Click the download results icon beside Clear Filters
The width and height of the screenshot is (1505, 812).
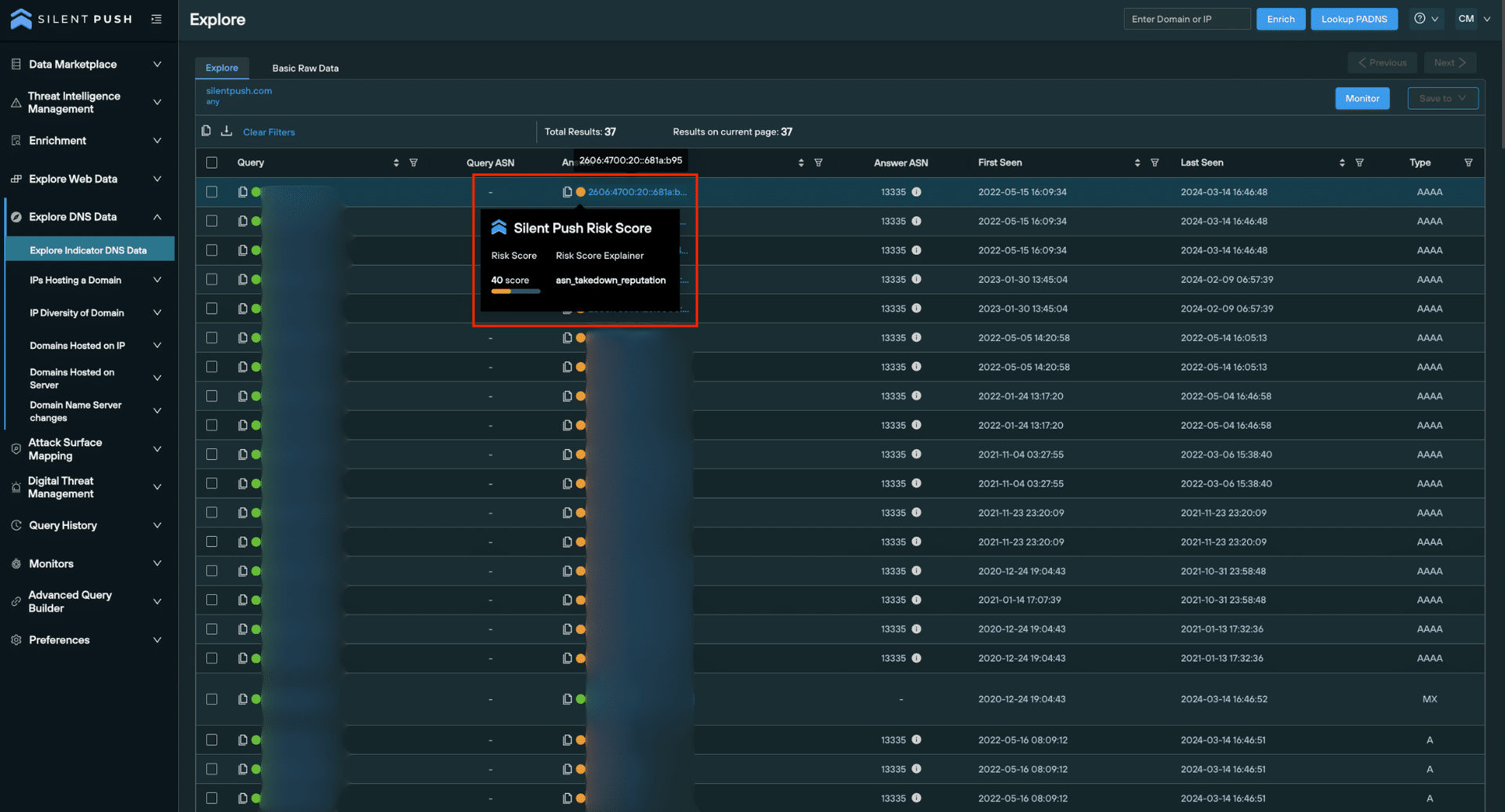click(227, 131)
